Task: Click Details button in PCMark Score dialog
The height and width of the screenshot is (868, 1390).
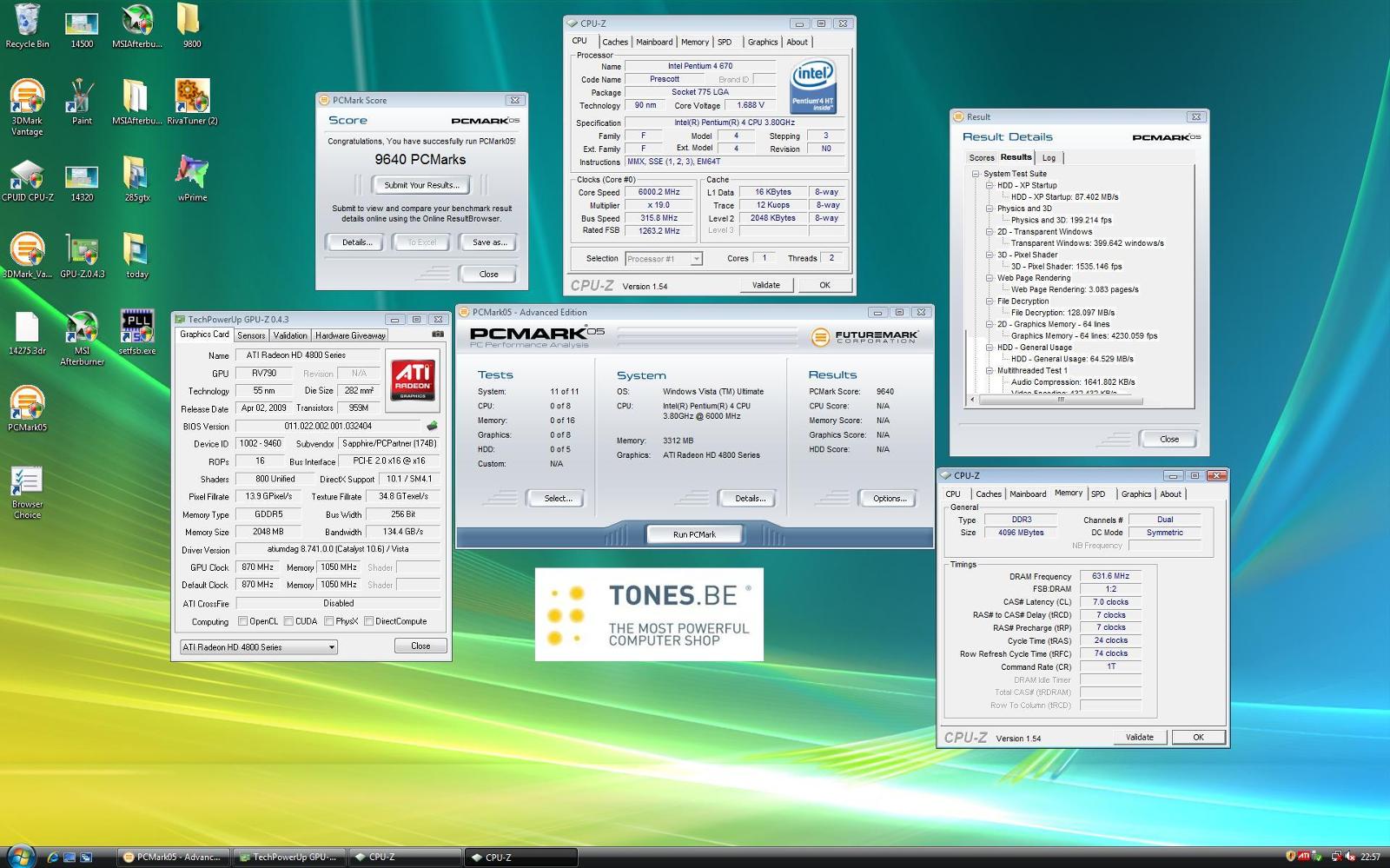Action: (356, 242)
